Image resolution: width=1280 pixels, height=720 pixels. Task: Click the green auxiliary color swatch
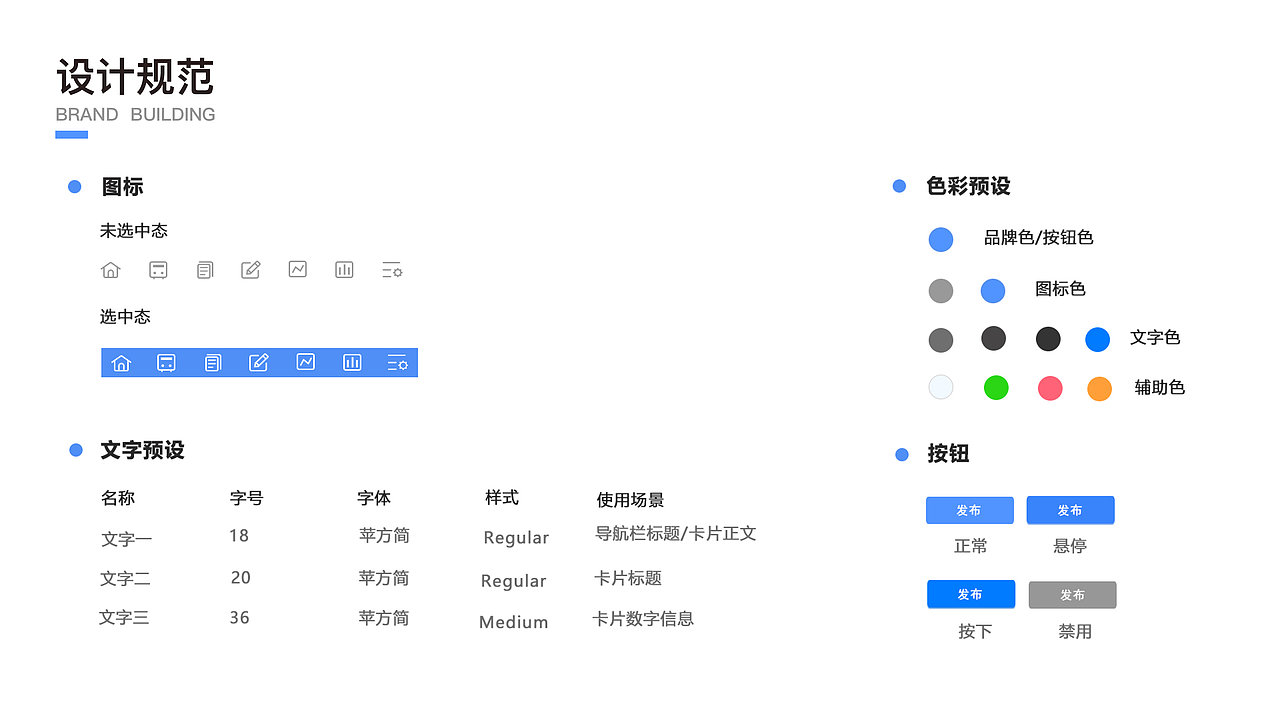(x=995, y=387)
